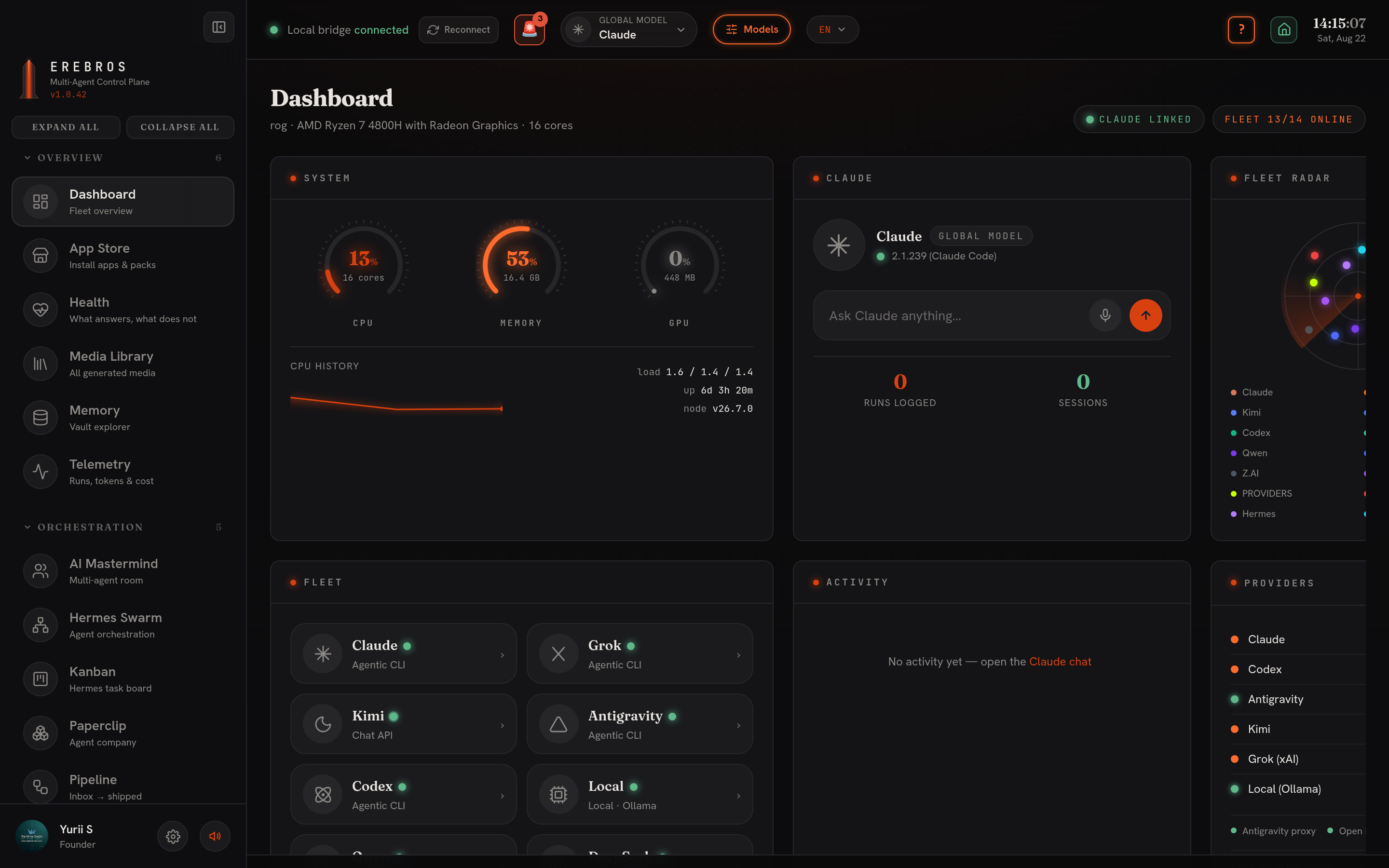Open AI Mastermind people icon
1389x868 pixels.
coord(40,570)
